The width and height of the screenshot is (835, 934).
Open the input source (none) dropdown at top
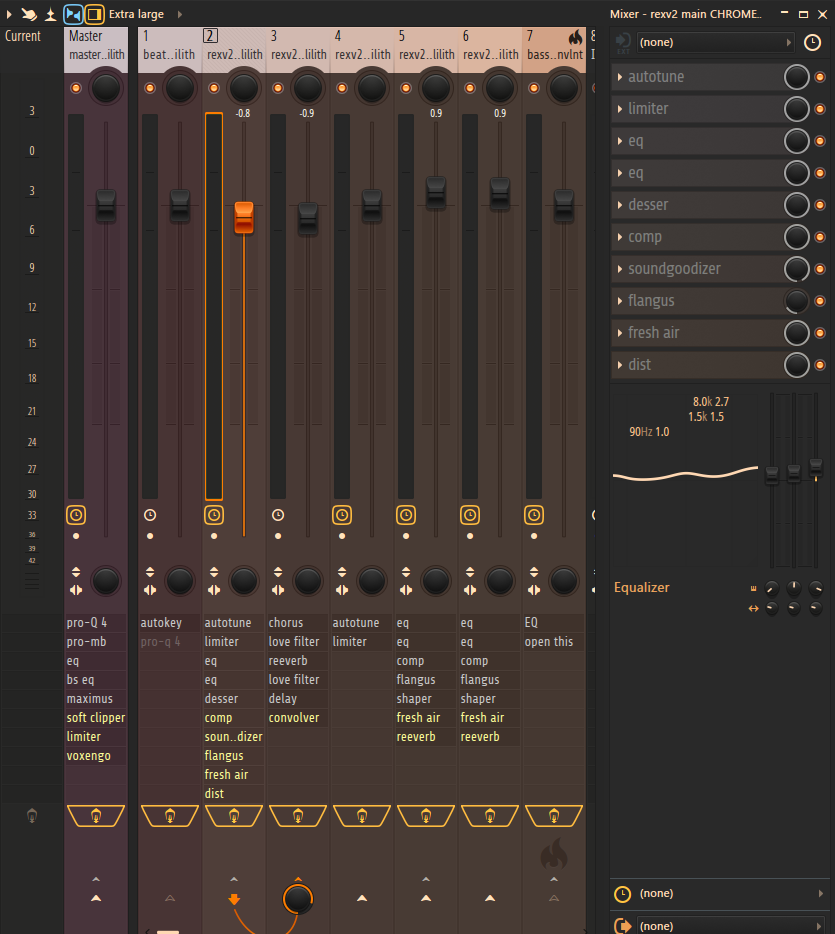[x=715, y=42]
